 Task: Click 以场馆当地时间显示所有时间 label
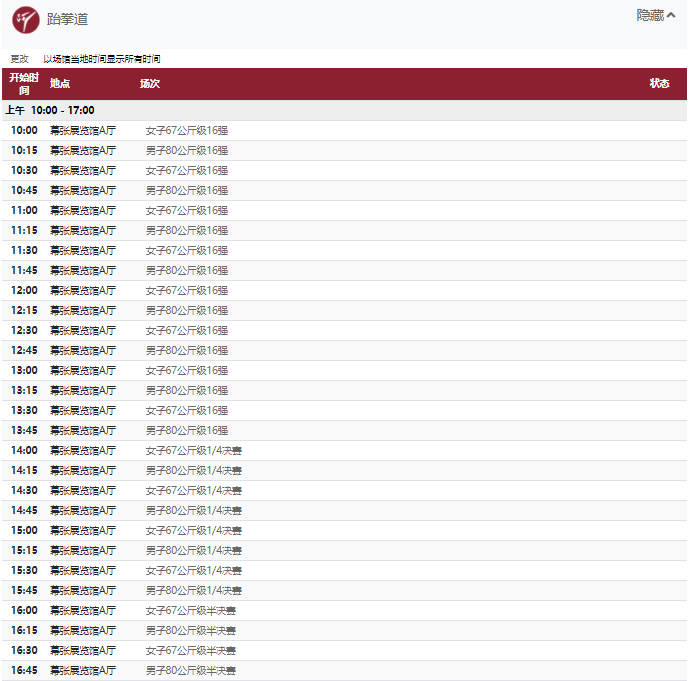(x=102, y=59)
